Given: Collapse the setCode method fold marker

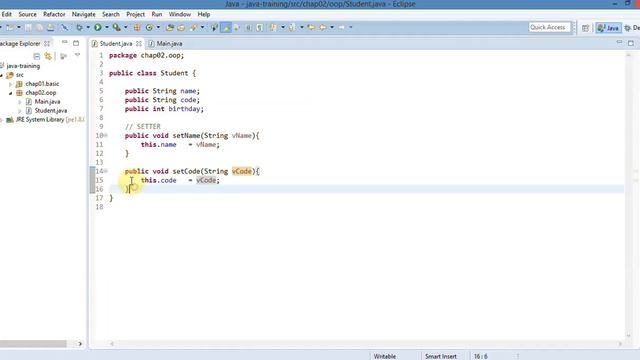Looking at the screenshot, I should point(106,171).
